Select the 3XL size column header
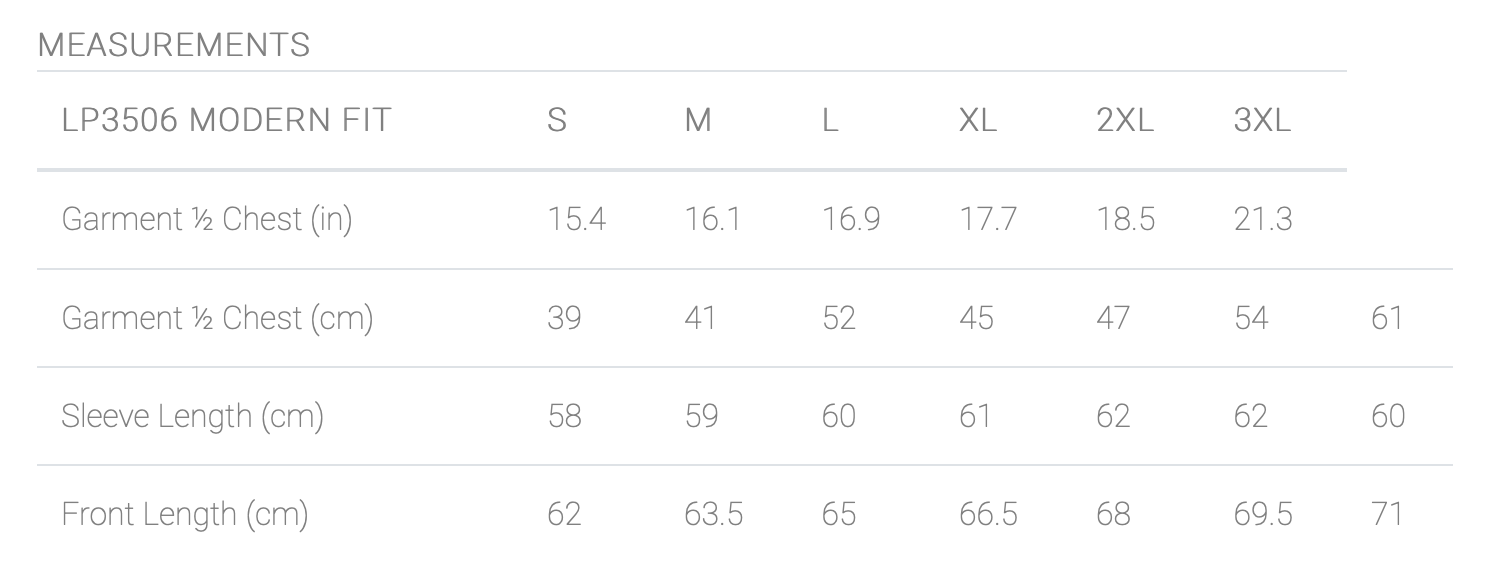 pos(1262,121)
